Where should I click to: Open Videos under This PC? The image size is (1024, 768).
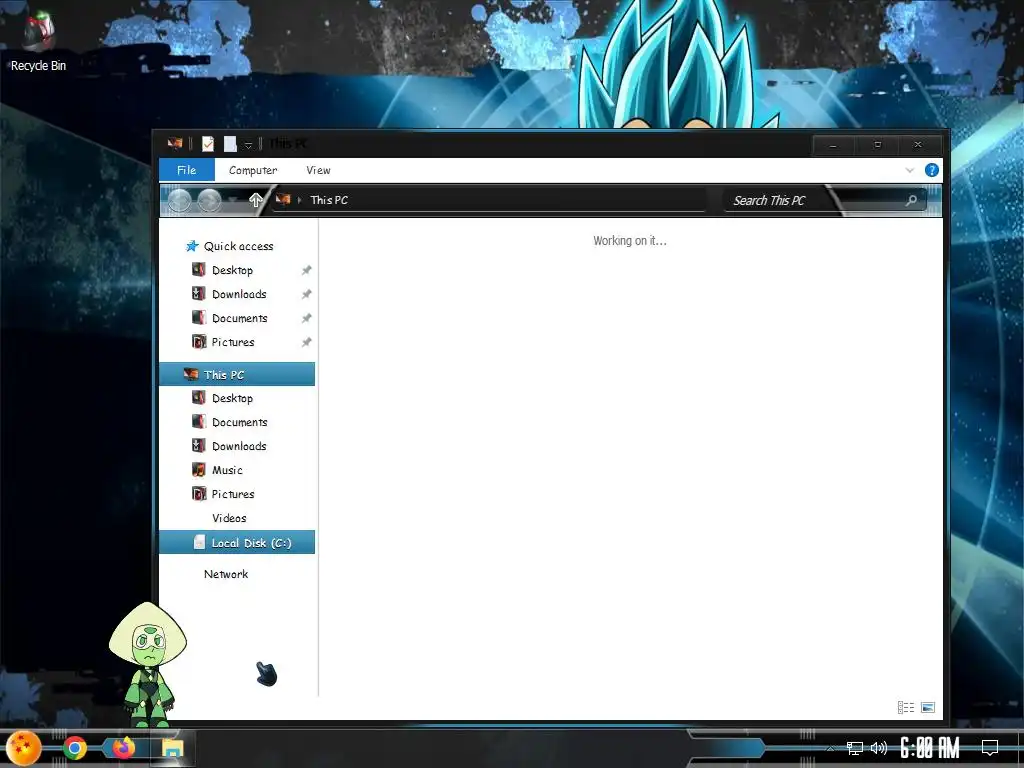click(x=229, y=518)
